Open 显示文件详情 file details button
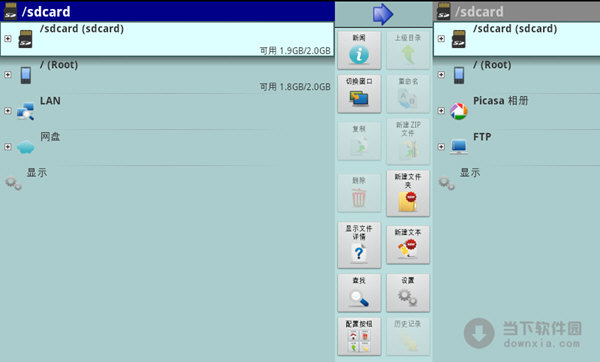Image resolution: width=600 pixels, height=362 pixels. pyautogui.click(x=359, y=245)
